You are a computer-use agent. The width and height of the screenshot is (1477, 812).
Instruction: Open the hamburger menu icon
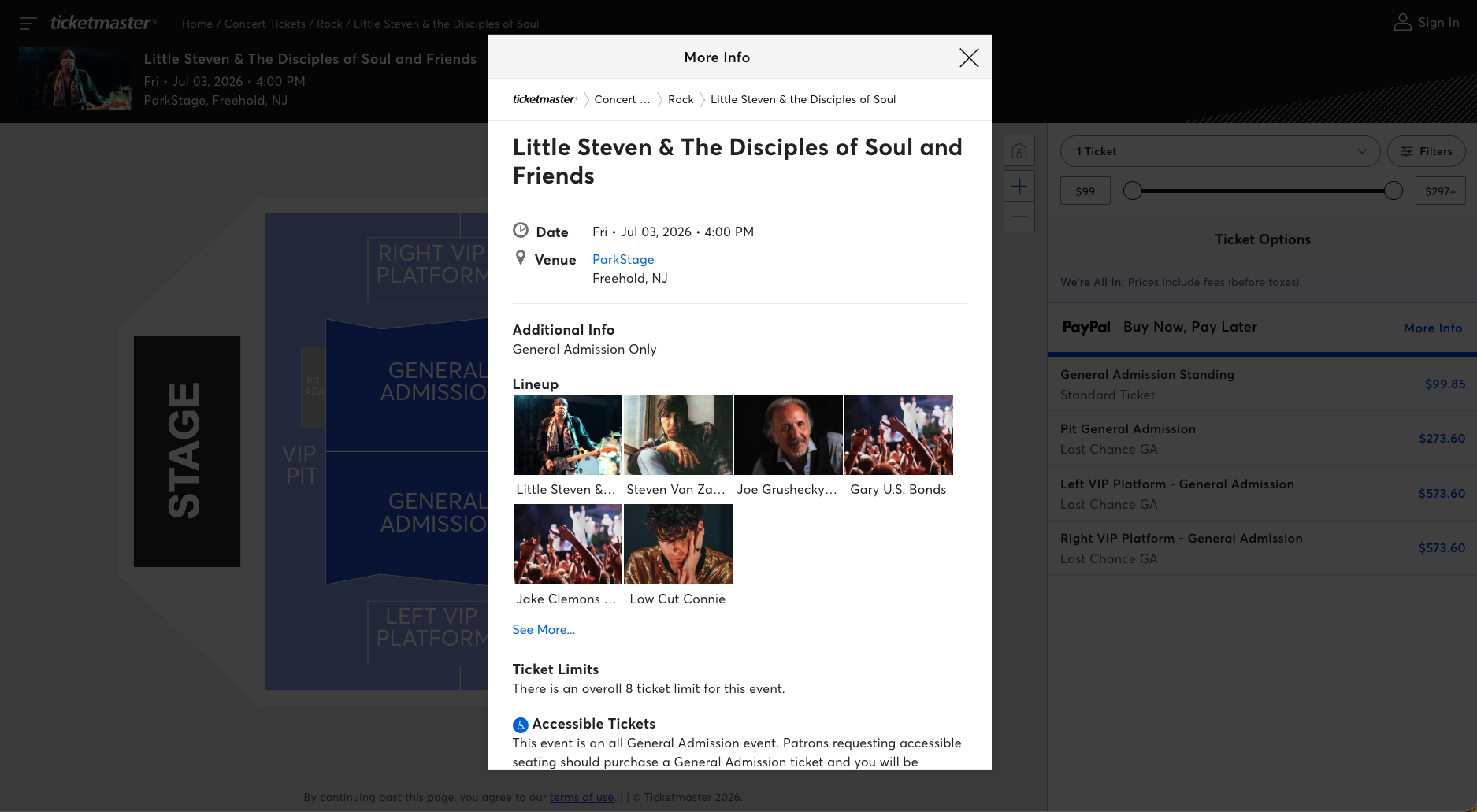point(28,24)
